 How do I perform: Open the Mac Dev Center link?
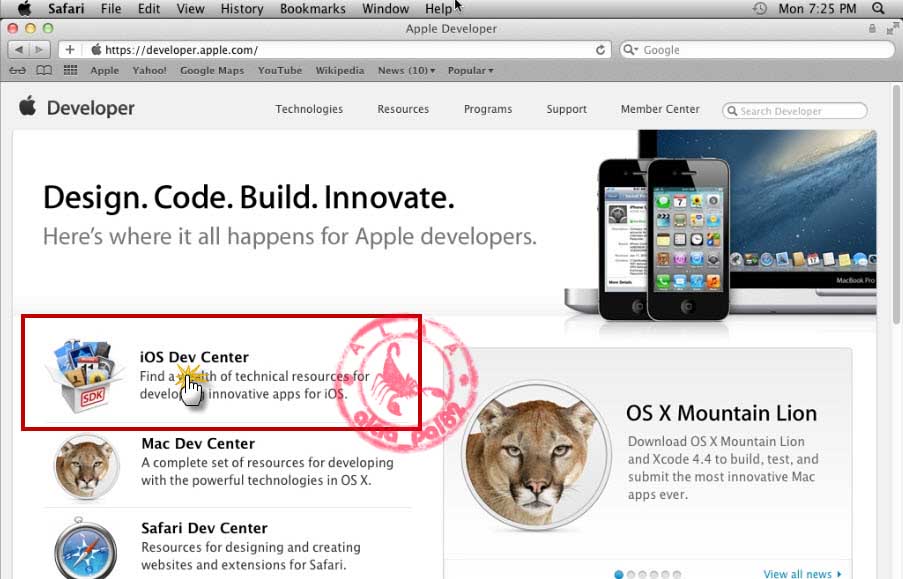(198, 444)
